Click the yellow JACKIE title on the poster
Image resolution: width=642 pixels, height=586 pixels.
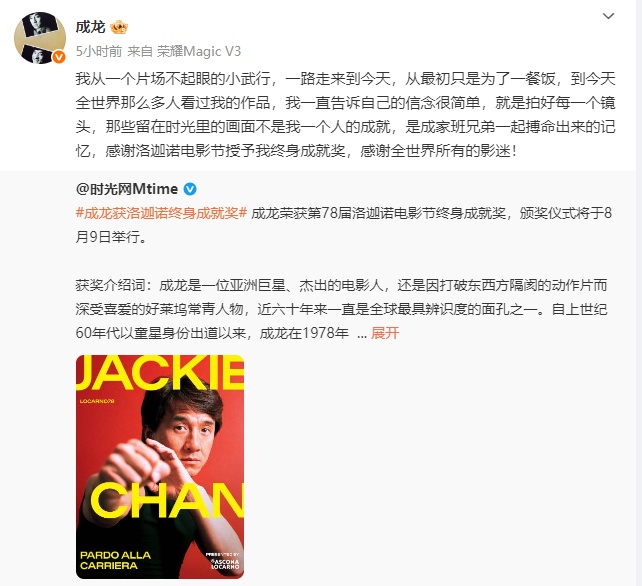[x=160, y=373]
